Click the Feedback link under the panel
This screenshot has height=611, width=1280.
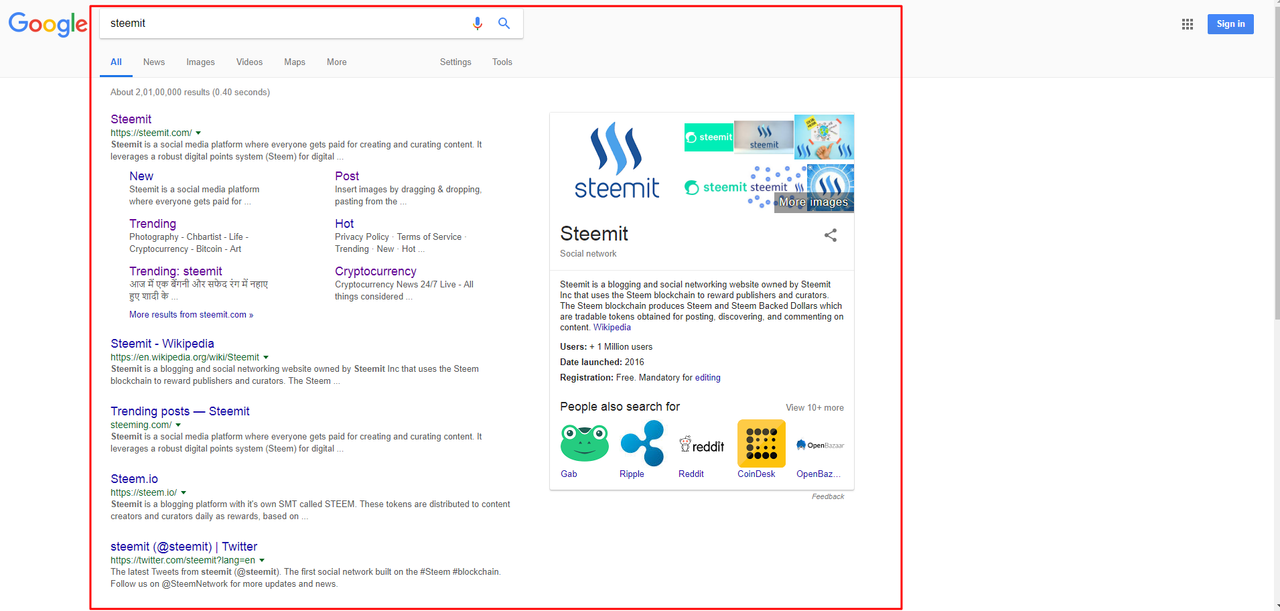pos(828,497)
